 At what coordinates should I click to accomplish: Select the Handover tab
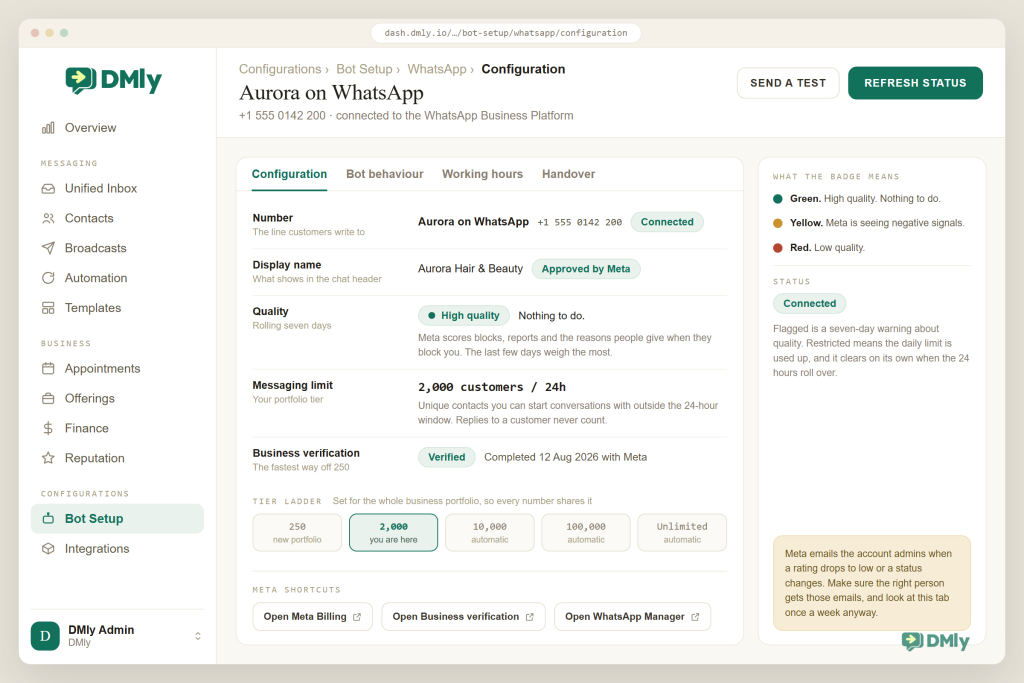coord(568,174)
